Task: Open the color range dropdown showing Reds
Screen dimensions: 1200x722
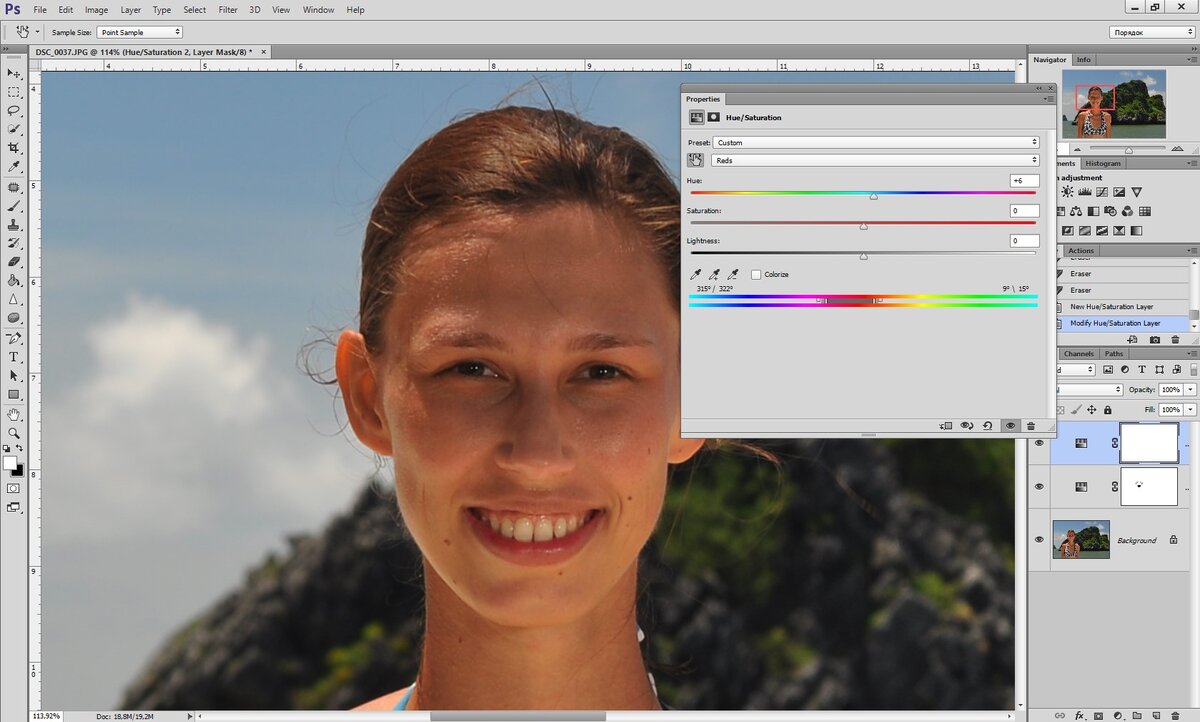Action: click(876, 160)
